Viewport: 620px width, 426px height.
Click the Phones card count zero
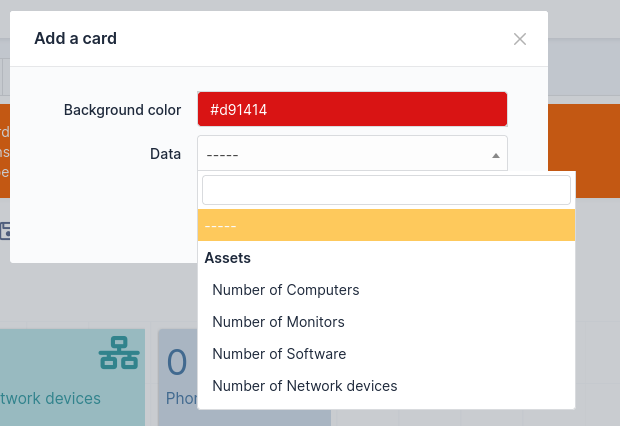[177, 362]
